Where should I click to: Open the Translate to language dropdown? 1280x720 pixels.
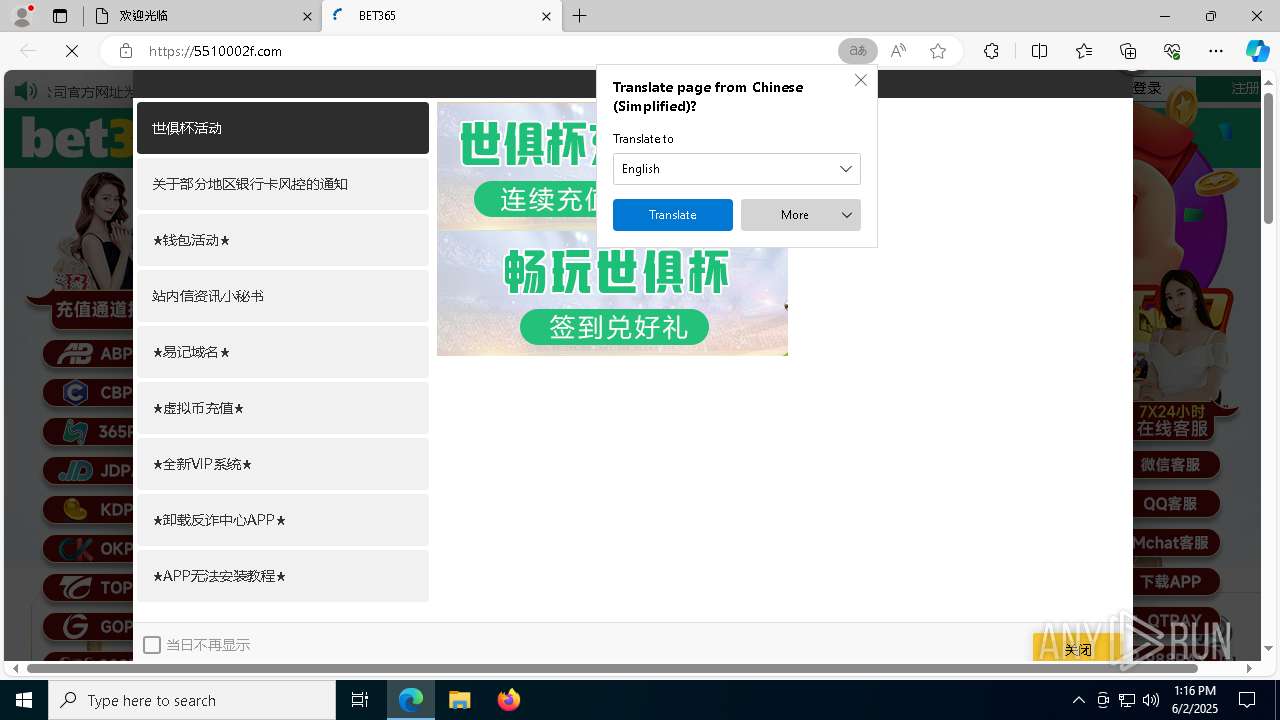pyautogui.click(x=737, y=169)
